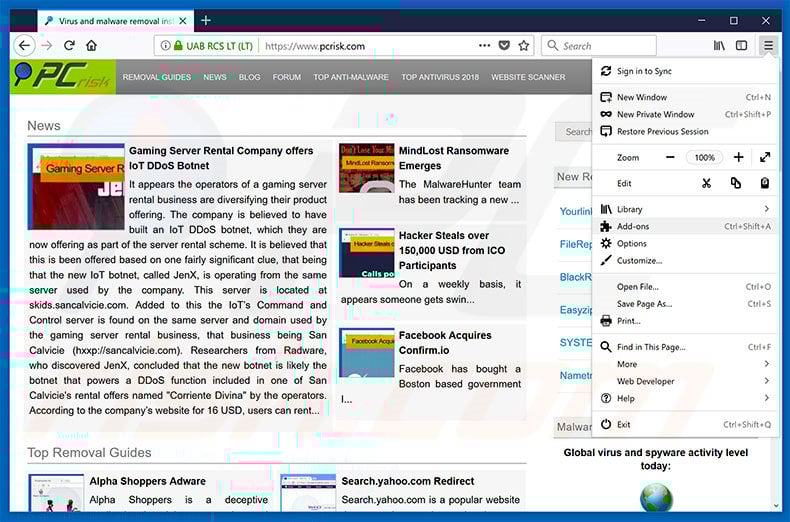
Task: Choose Open File... entry
Action: coord(684,287)
